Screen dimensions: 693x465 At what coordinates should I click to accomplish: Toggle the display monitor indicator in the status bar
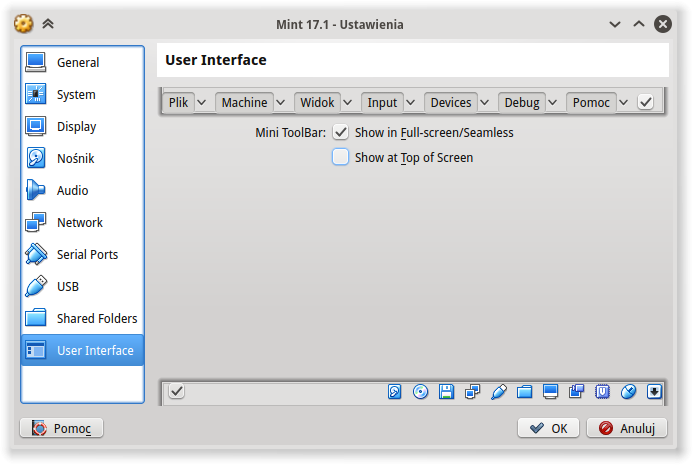550,392
